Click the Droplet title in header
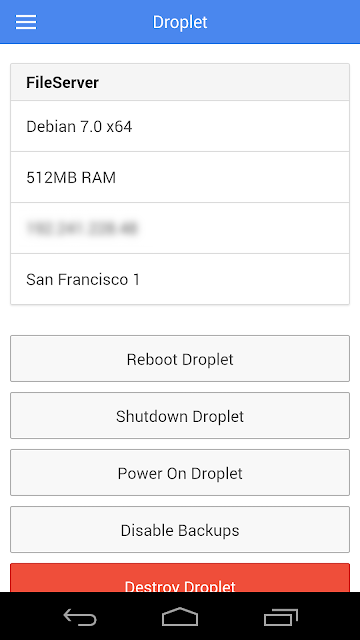This screenshot has width=360, height=640. click(x=180, y=22)
